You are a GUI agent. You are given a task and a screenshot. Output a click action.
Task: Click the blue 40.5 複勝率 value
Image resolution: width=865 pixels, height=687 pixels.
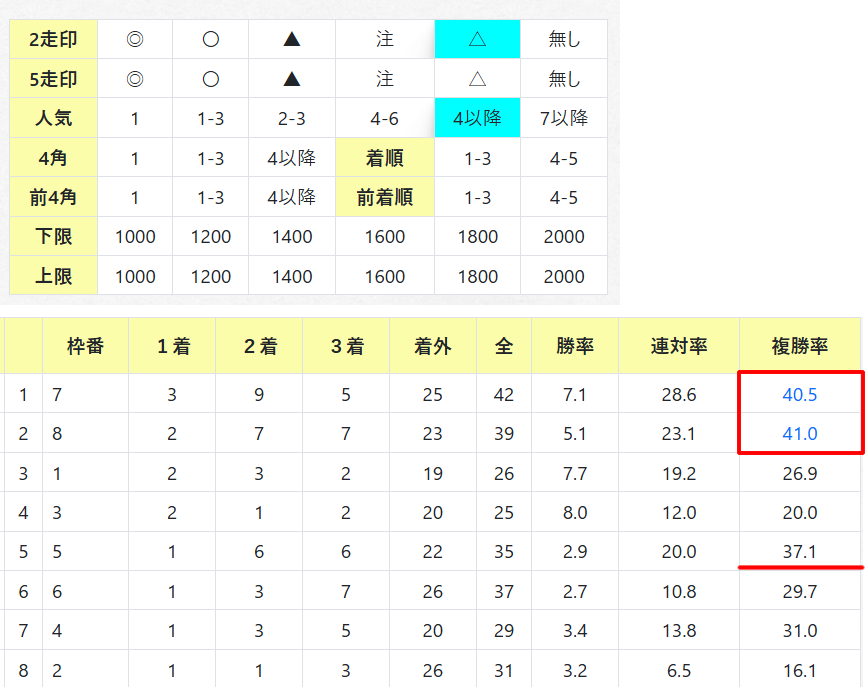click(x=800, y=395)
